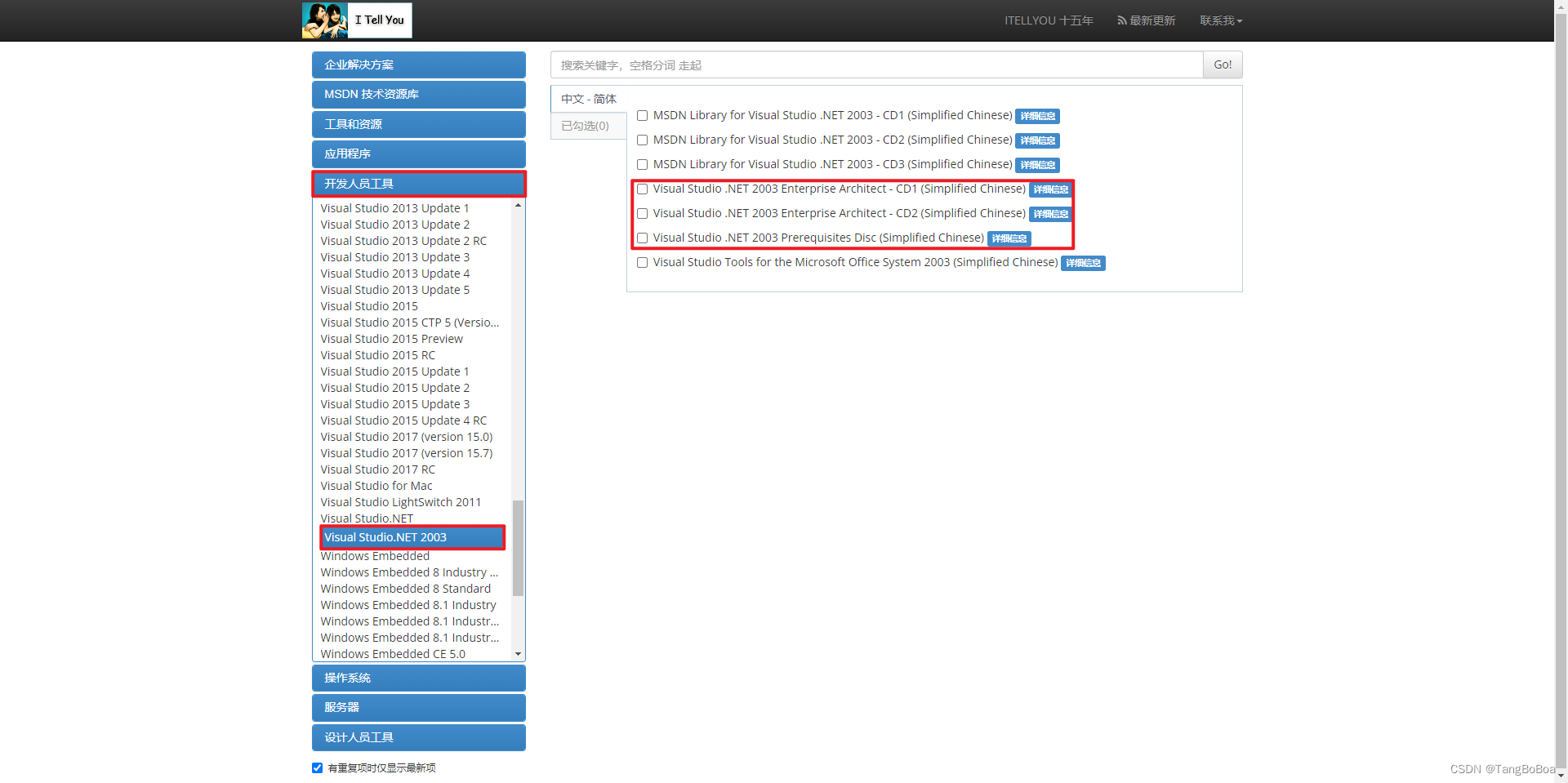1568x783 pixels.
Task: Expand the 服务器 category
Action: pos(419,707)
